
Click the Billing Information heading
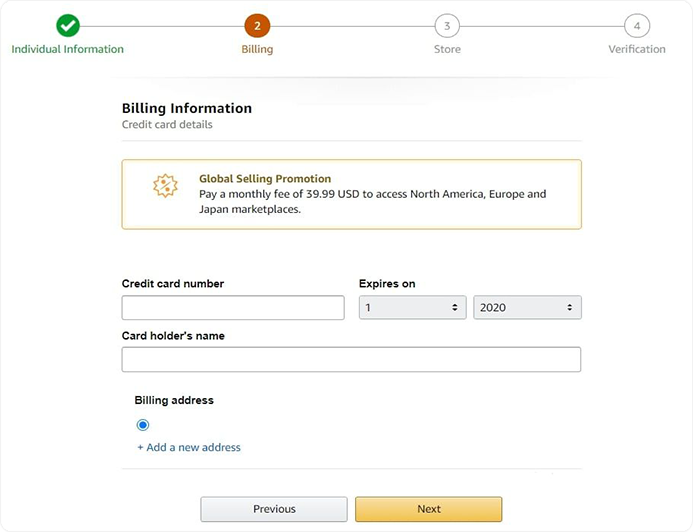187,108
